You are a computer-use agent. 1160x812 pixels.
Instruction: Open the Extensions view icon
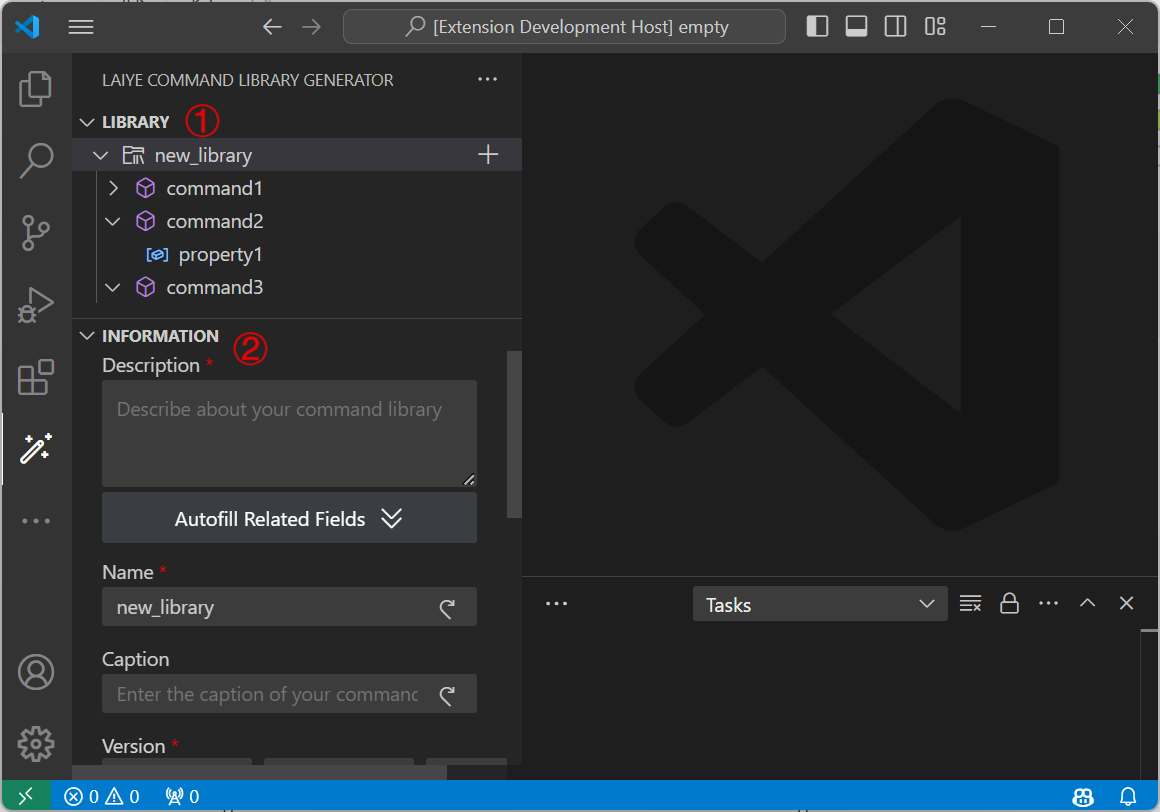(x=36, y=377)
